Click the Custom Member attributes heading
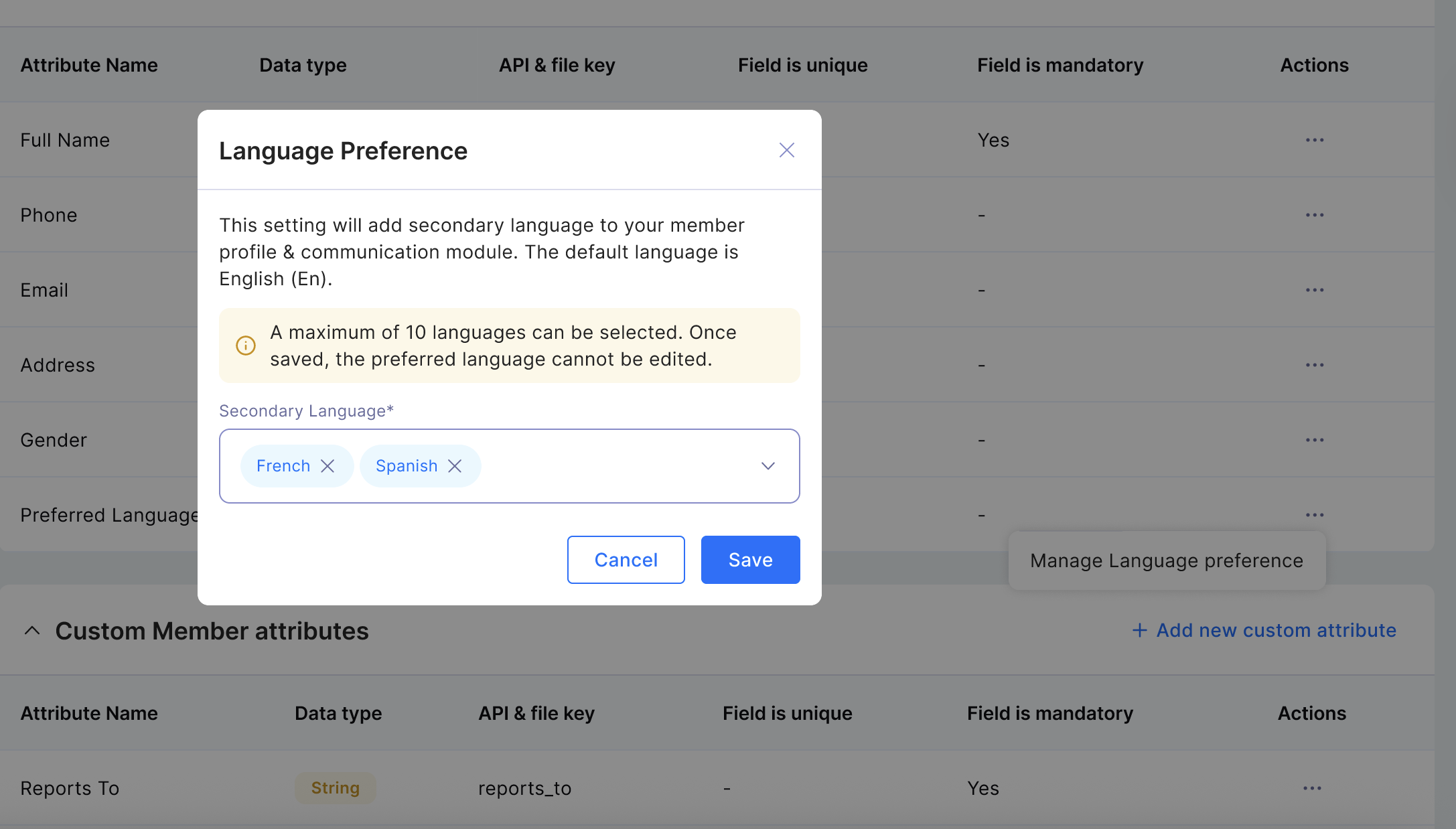Screen dimensions: 1456x829 pos(212,631)
